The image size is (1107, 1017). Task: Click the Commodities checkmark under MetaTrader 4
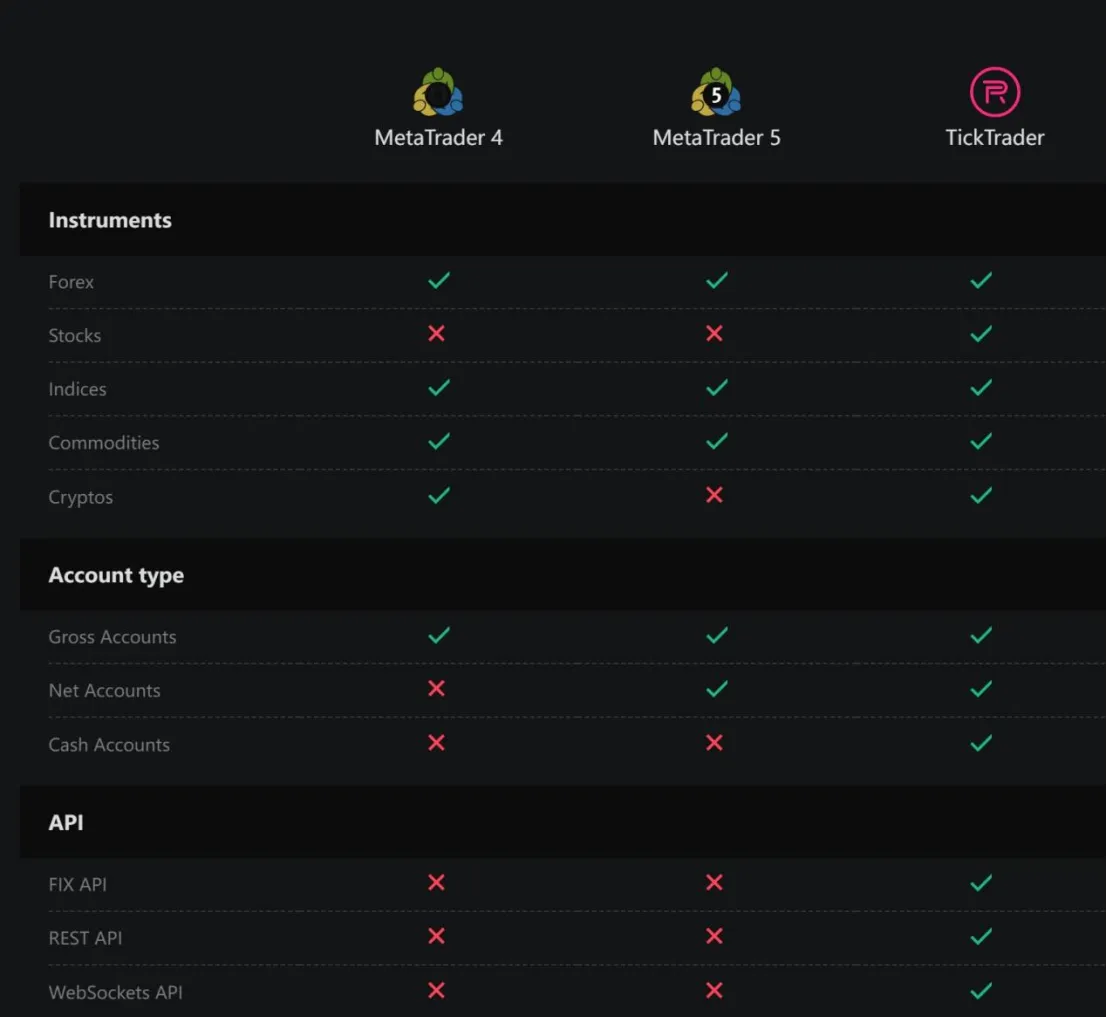pos(438,441)
